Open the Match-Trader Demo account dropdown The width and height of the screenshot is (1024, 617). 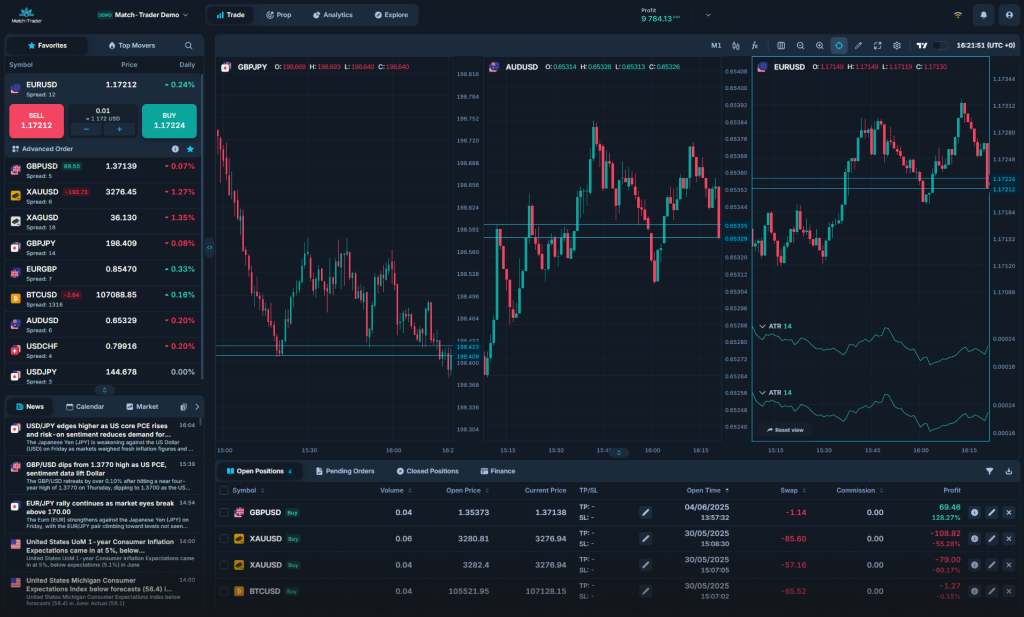click(142, 15)
